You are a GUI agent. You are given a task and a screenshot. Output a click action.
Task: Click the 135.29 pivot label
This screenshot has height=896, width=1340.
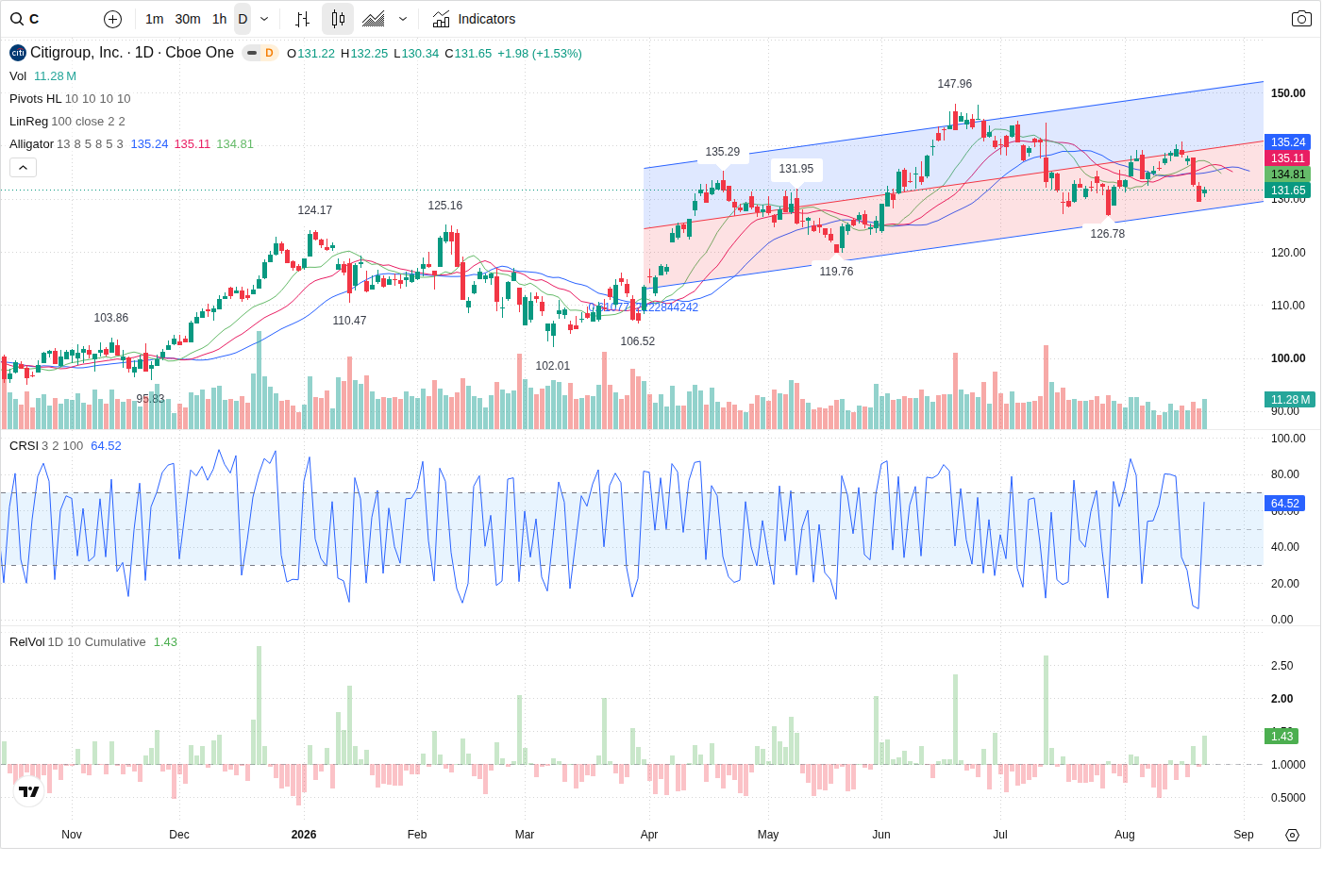(723, 152)
